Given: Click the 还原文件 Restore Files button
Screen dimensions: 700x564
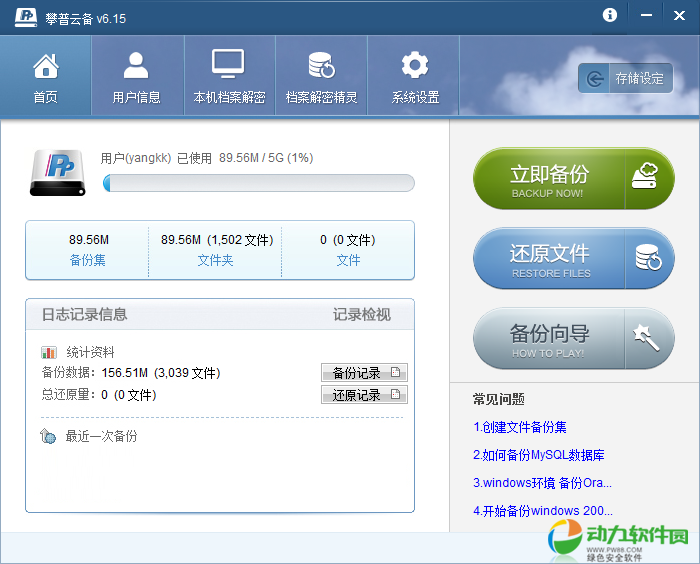Looking at the screenshot, I should pos(573,259).
